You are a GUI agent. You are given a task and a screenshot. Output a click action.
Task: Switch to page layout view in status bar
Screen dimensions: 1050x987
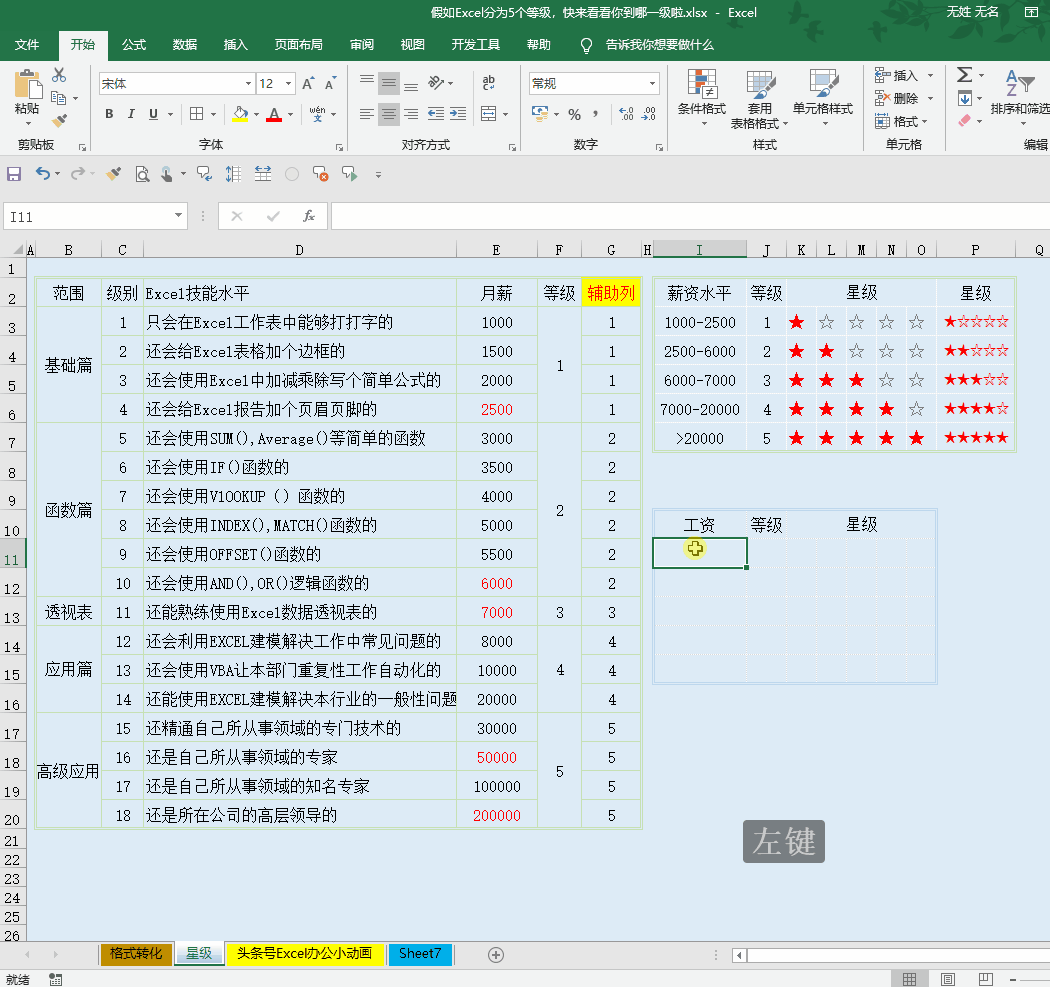coord(948,979)
